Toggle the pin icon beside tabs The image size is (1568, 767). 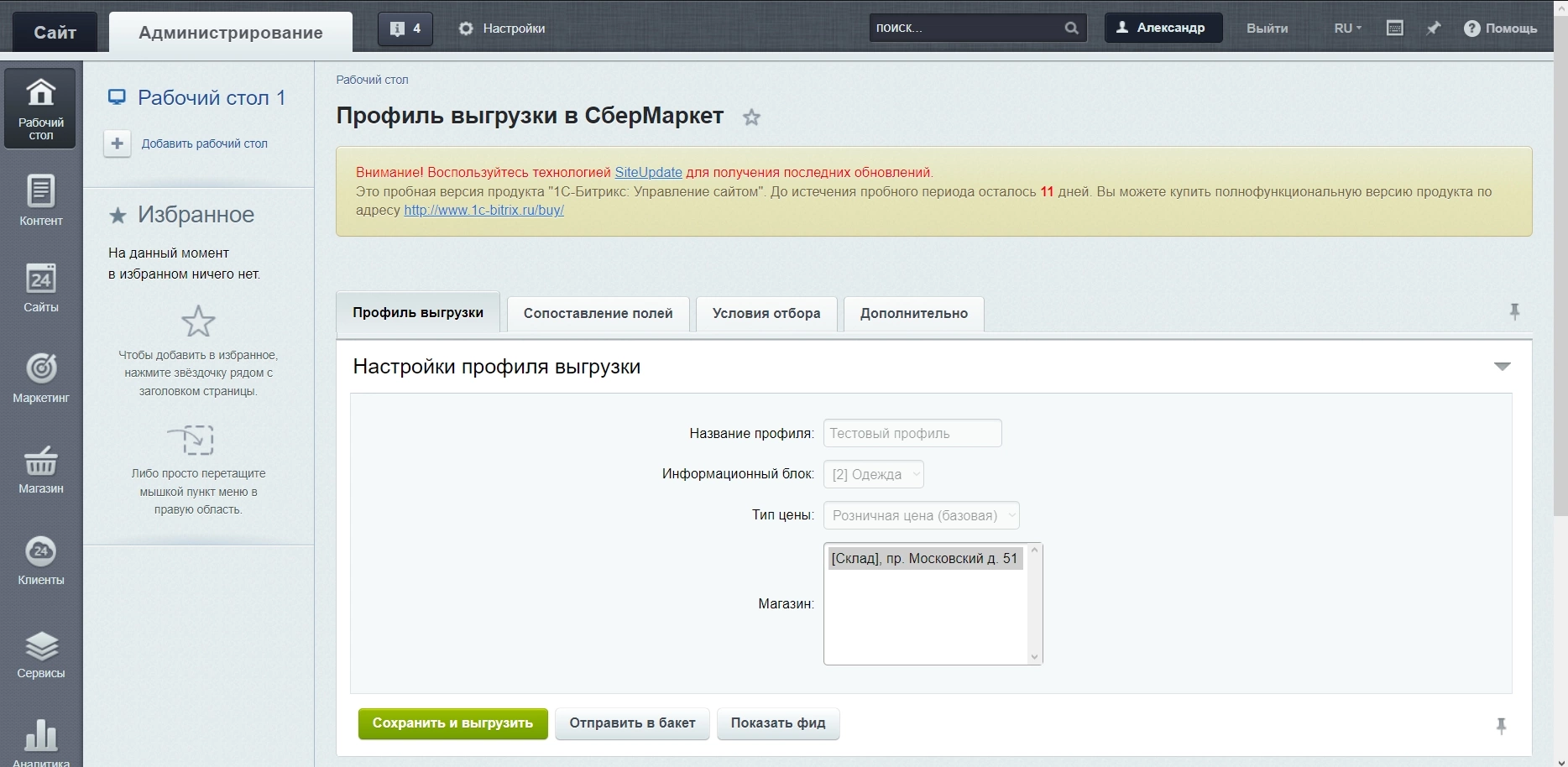coord(1514,312)
